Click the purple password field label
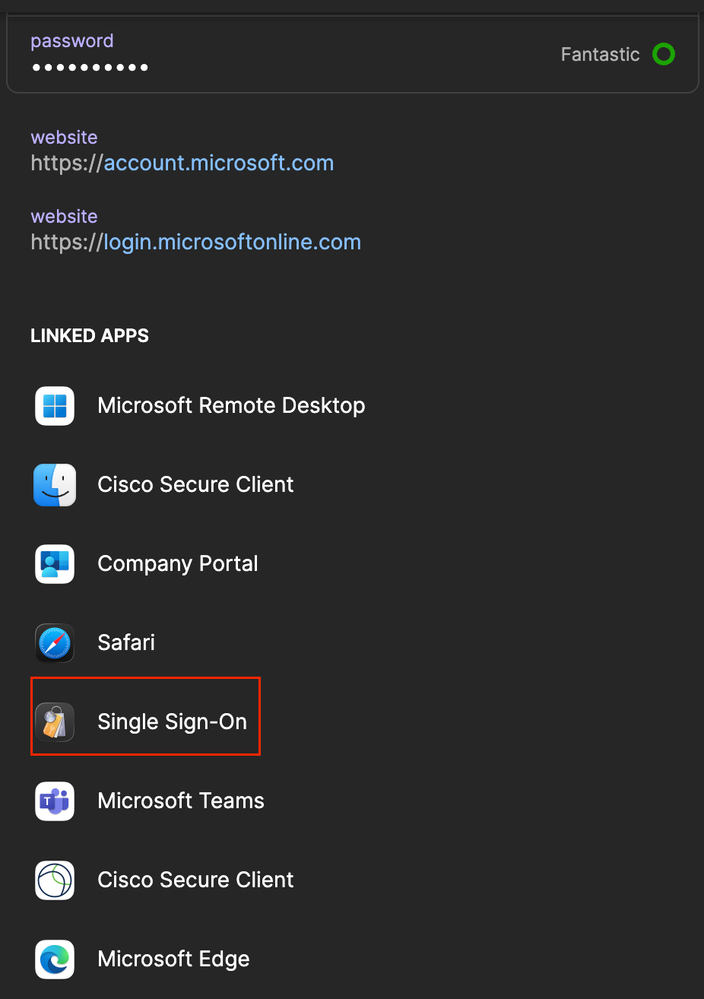The image size is (704, 999). tap(72, 41)
